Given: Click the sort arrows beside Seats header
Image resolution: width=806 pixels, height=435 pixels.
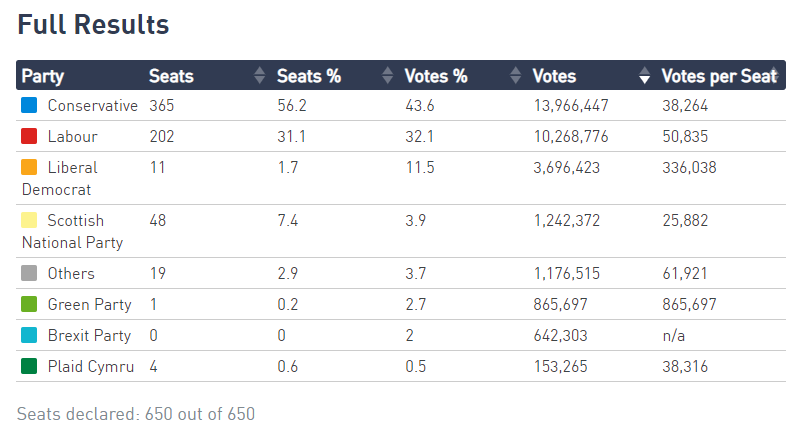Looking at the screenshot, I should point(259,76).
